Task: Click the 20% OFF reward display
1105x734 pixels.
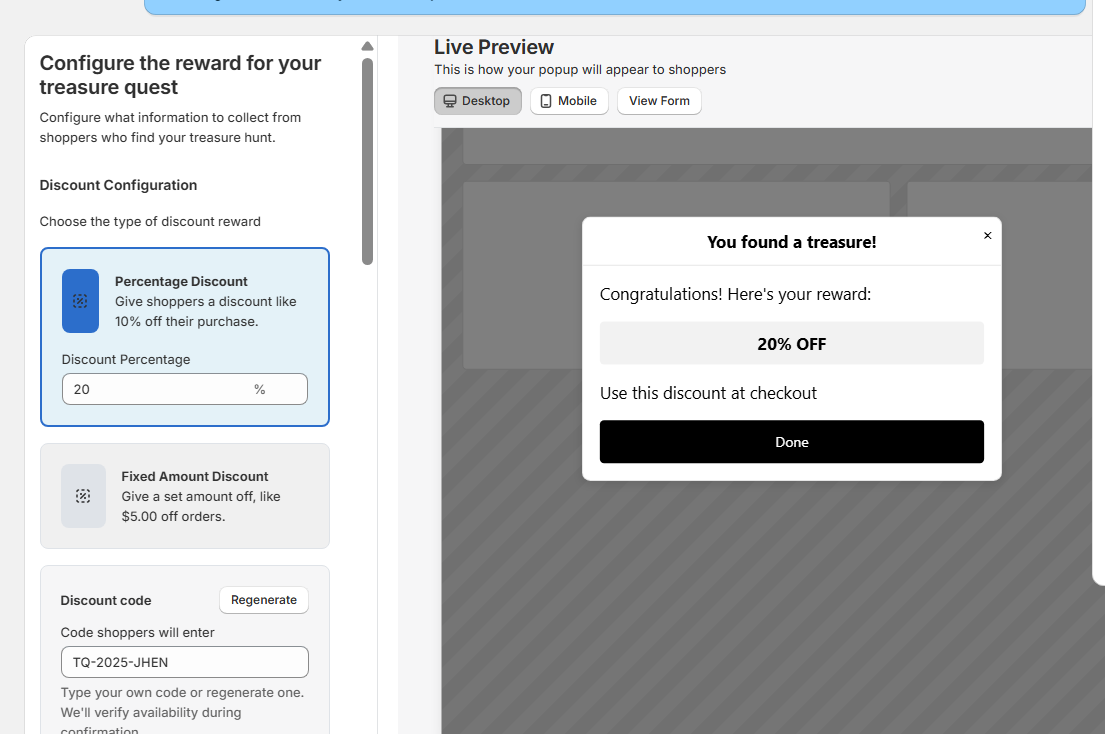Action: [791, 343]
